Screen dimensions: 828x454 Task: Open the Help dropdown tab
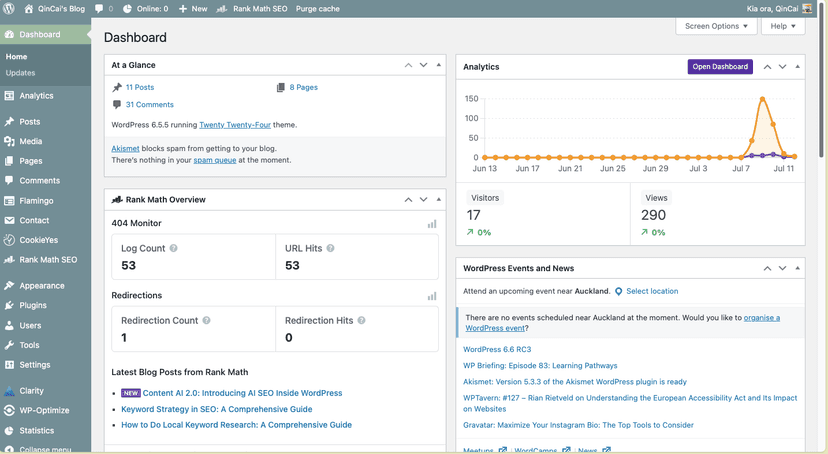[x=782, y=26]
